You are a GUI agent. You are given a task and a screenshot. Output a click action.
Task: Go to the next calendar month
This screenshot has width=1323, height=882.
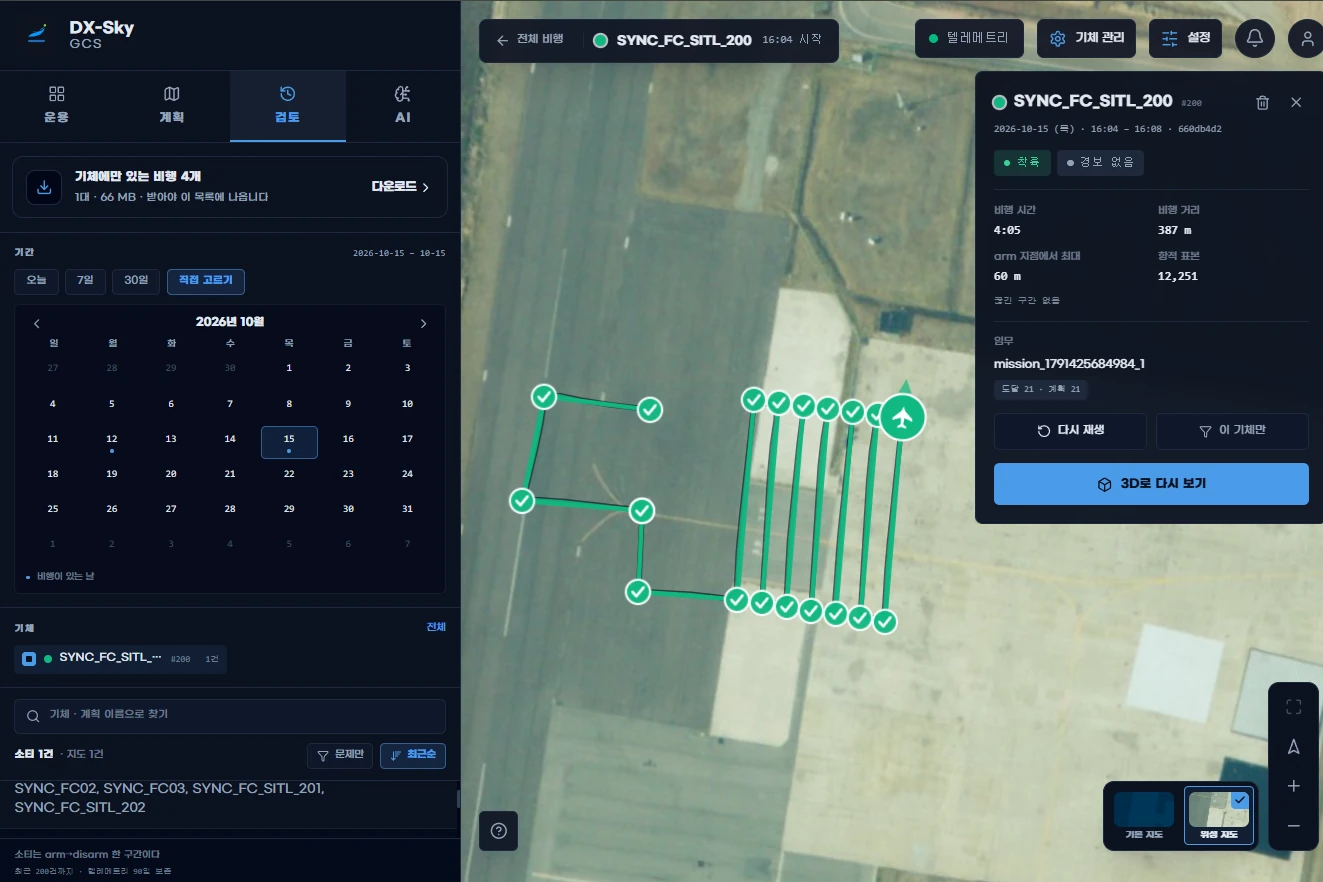click(423, 323)
